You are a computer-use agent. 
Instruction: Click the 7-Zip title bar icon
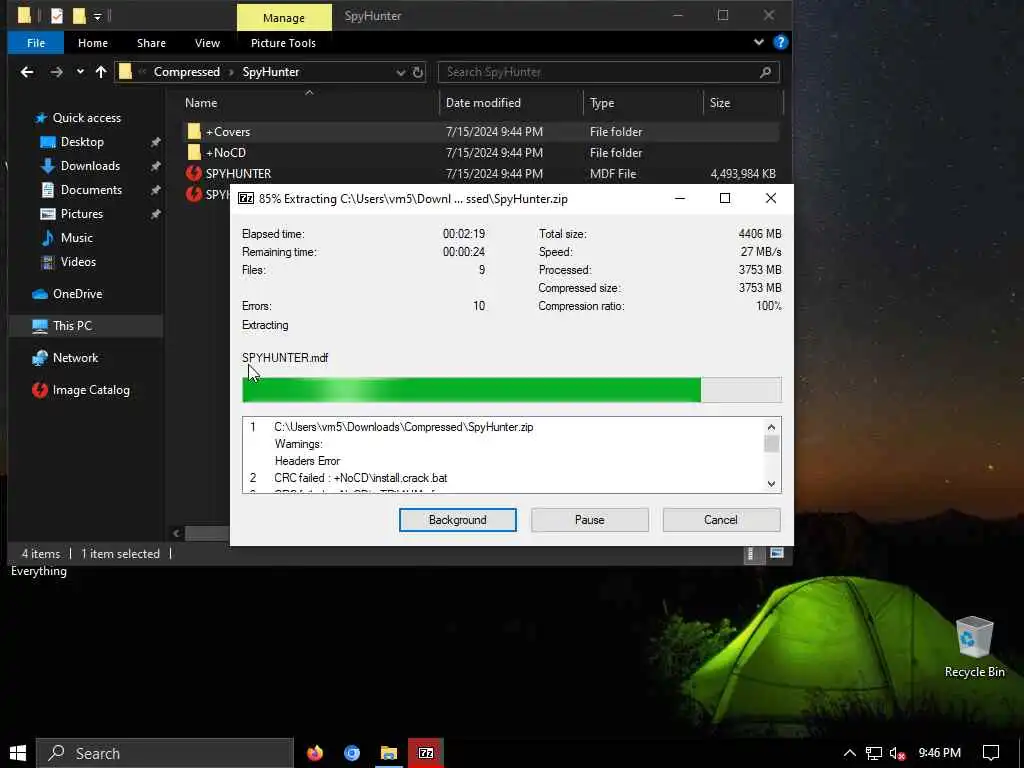pyautogui.click(x=246, y=199)
